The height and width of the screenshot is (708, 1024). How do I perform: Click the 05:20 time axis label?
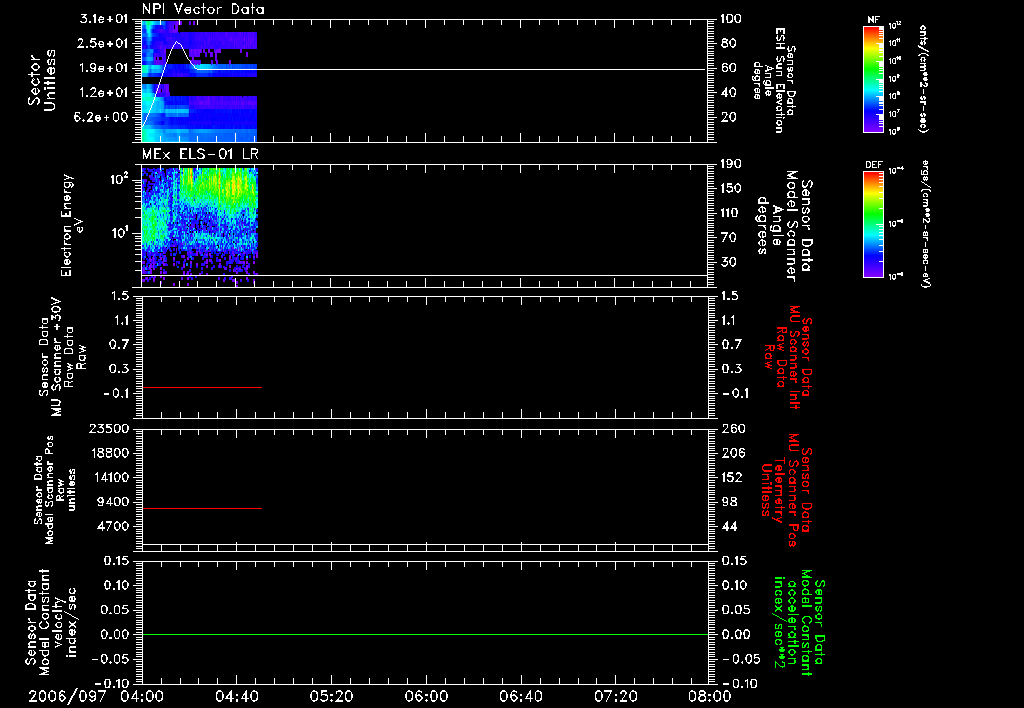pyautogui.click(x=331, y=696)
